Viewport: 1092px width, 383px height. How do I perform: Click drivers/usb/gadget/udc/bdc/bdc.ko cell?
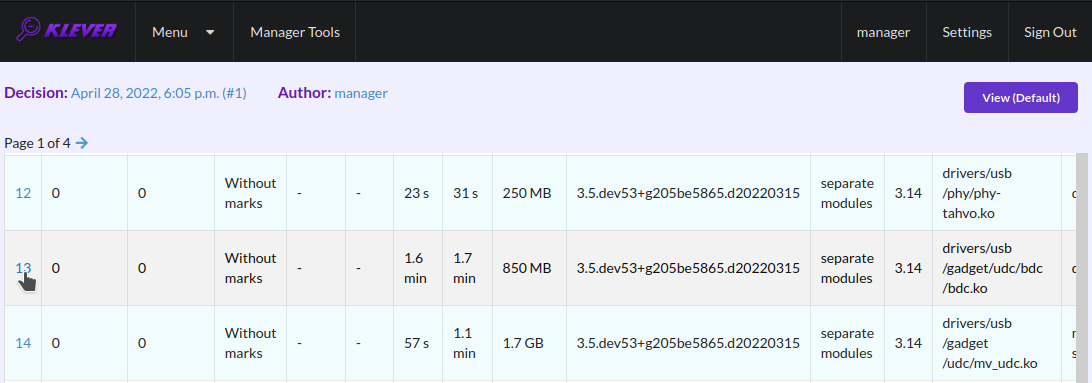(997, 268)
